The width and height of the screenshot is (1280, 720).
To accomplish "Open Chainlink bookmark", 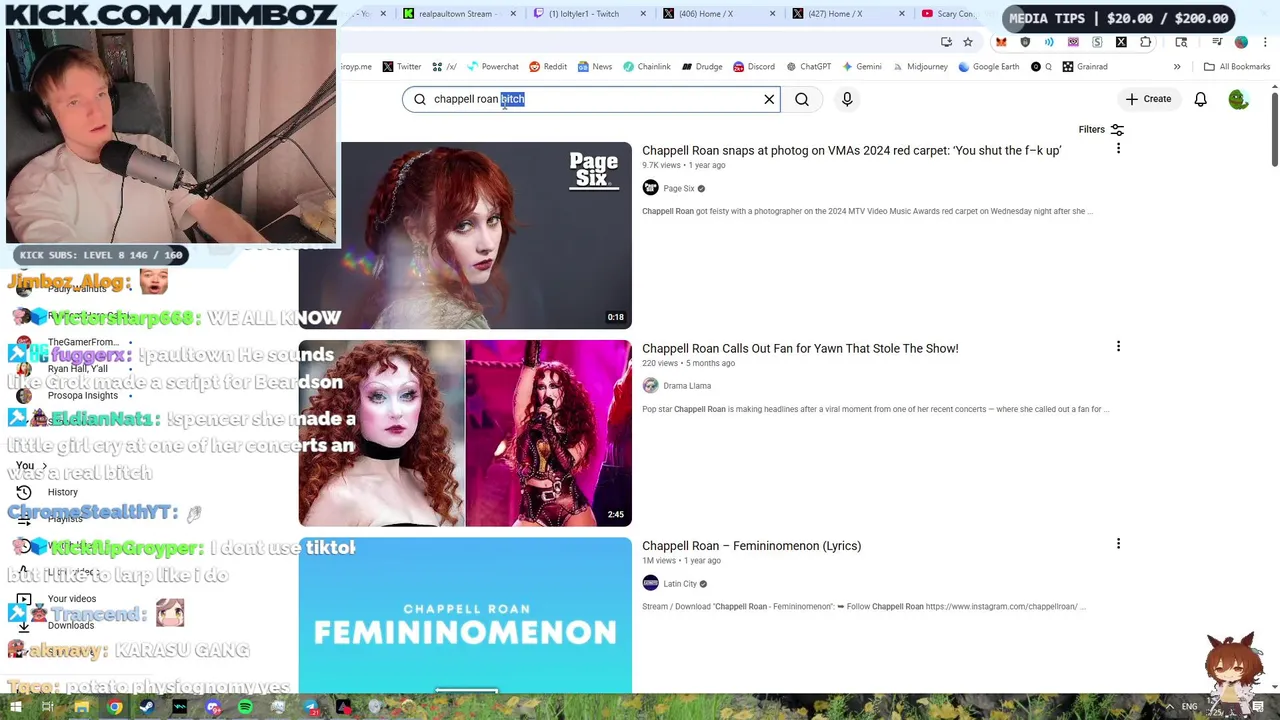I will click(x=647, y=67).
